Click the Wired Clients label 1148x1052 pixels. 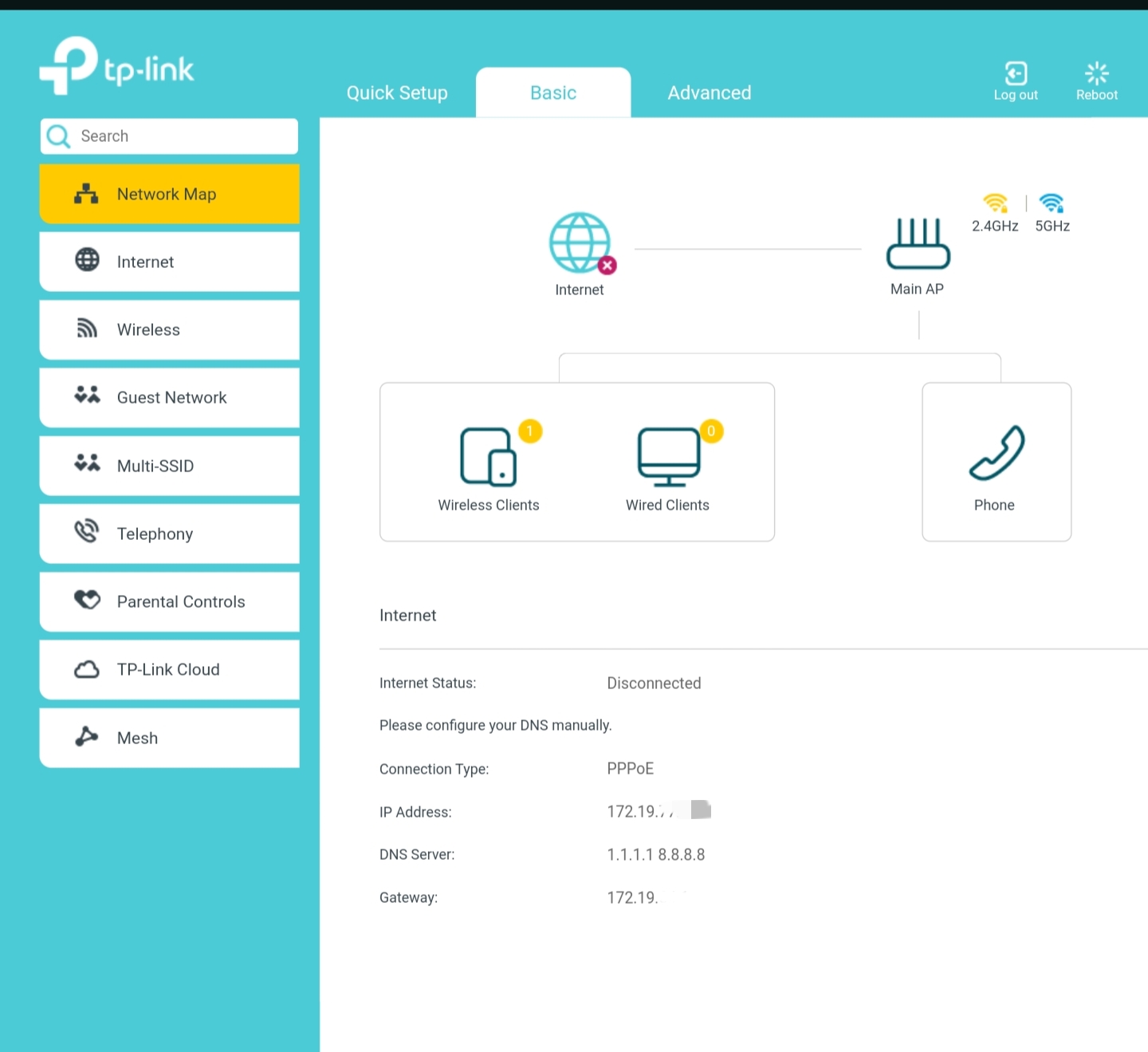pos(667,505)
